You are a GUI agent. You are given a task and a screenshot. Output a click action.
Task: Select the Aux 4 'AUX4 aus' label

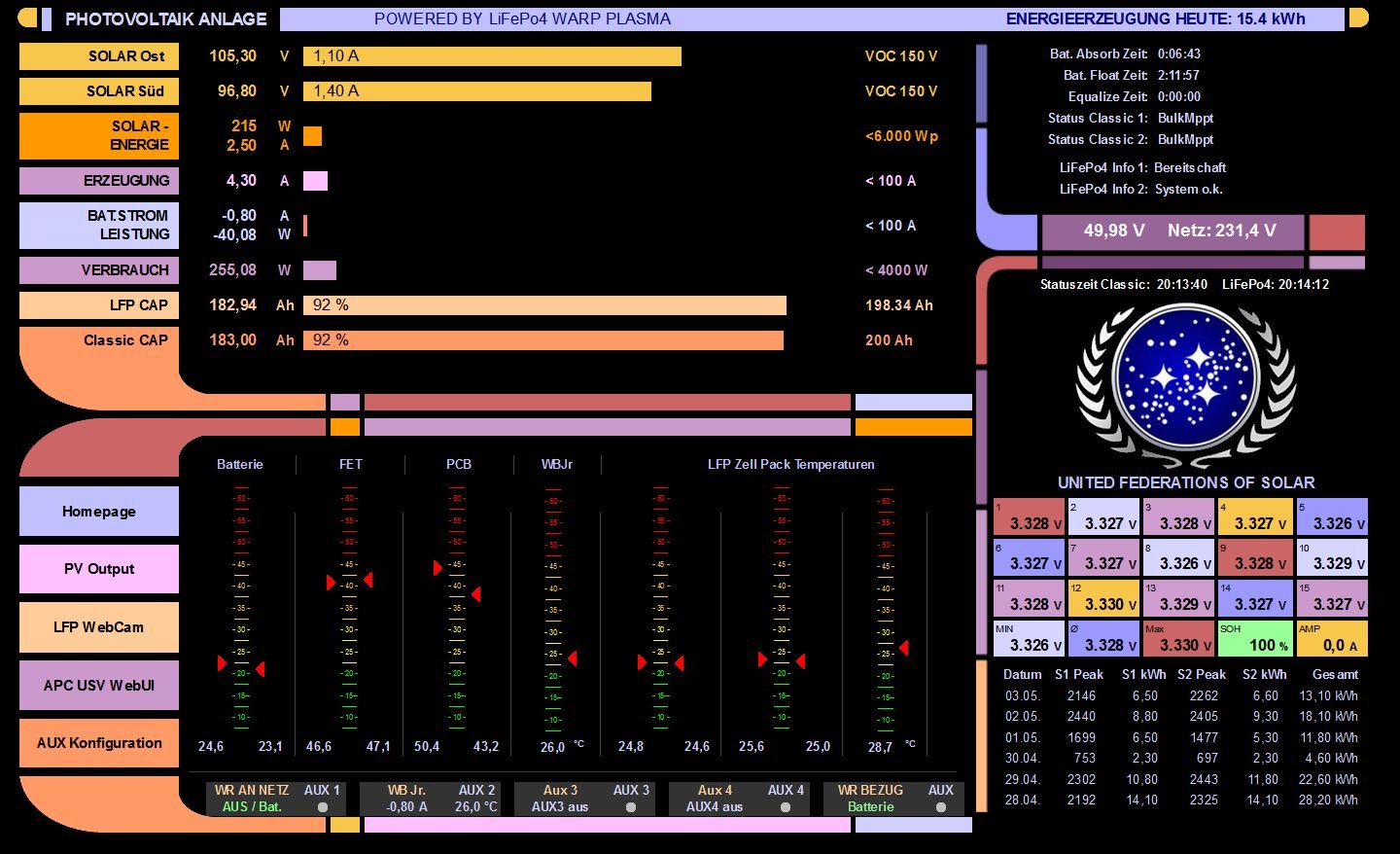click(x=715, y=807)
